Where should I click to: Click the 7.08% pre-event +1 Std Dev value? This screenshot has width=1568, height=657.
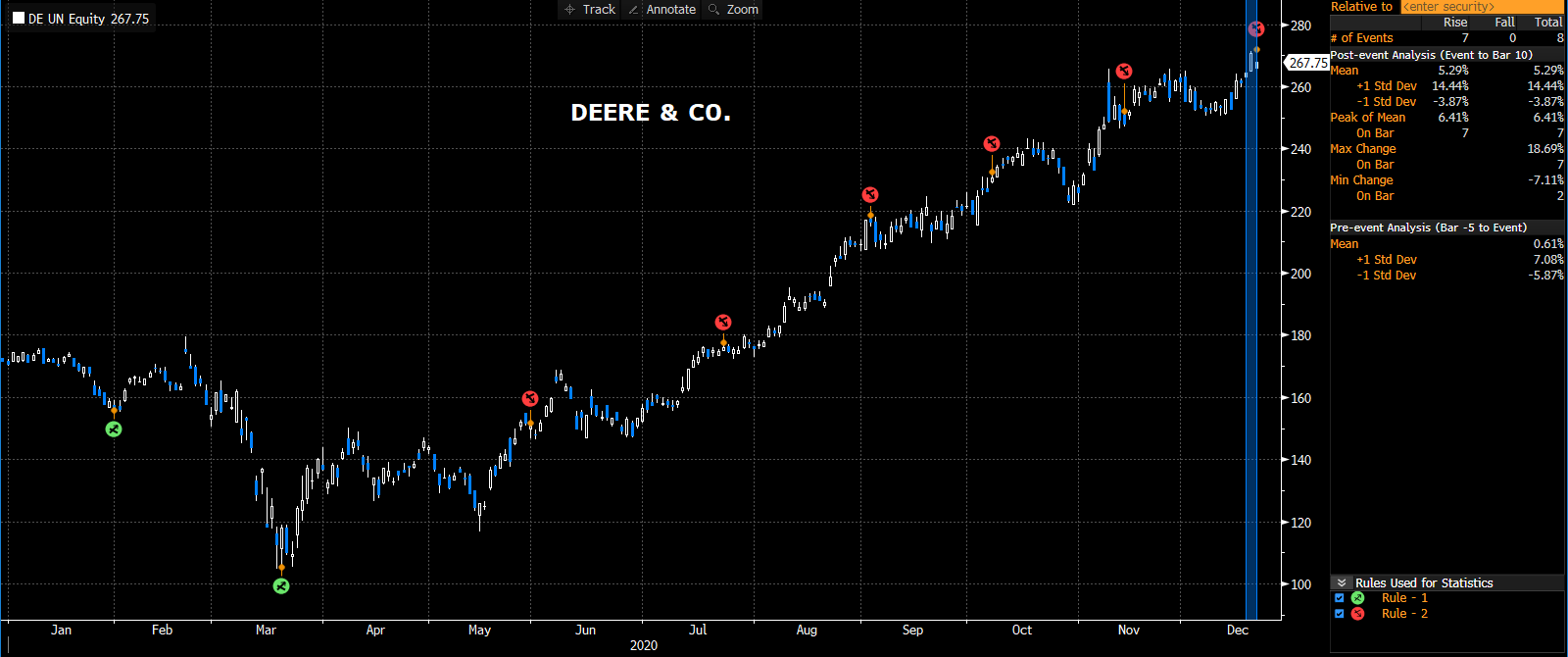pos(1548,260)
